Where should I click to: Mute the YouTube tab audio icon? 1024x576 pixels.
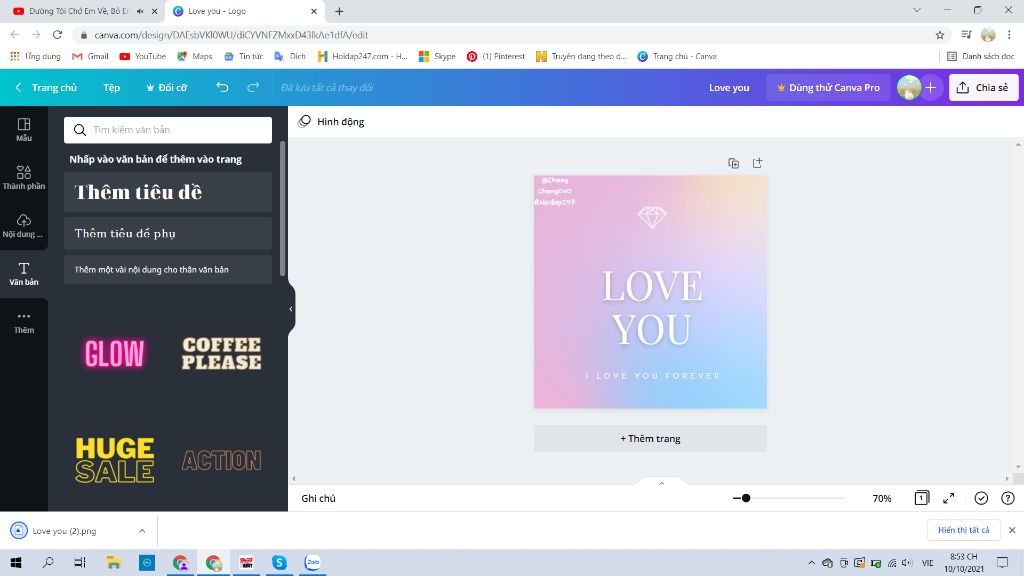pyautogui.click(x=140, y=11)
